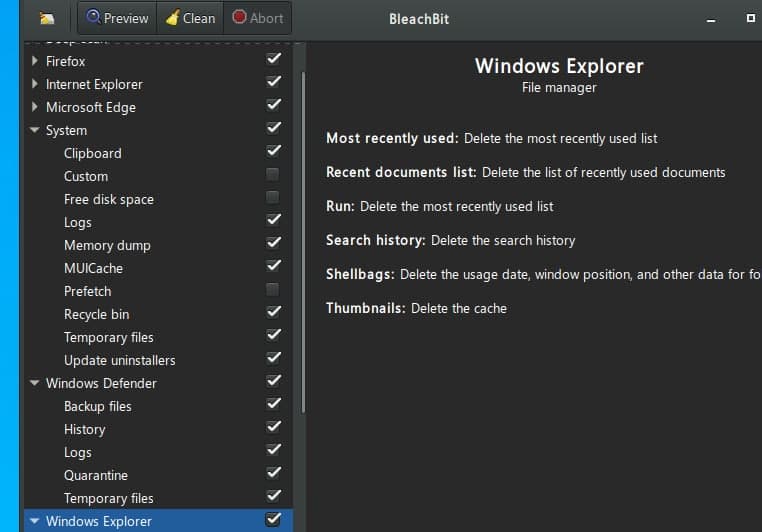Viewport: 762px width, 532px height.
Task: Select the Microsoft Edge cleaner entry
Action: 90,107
